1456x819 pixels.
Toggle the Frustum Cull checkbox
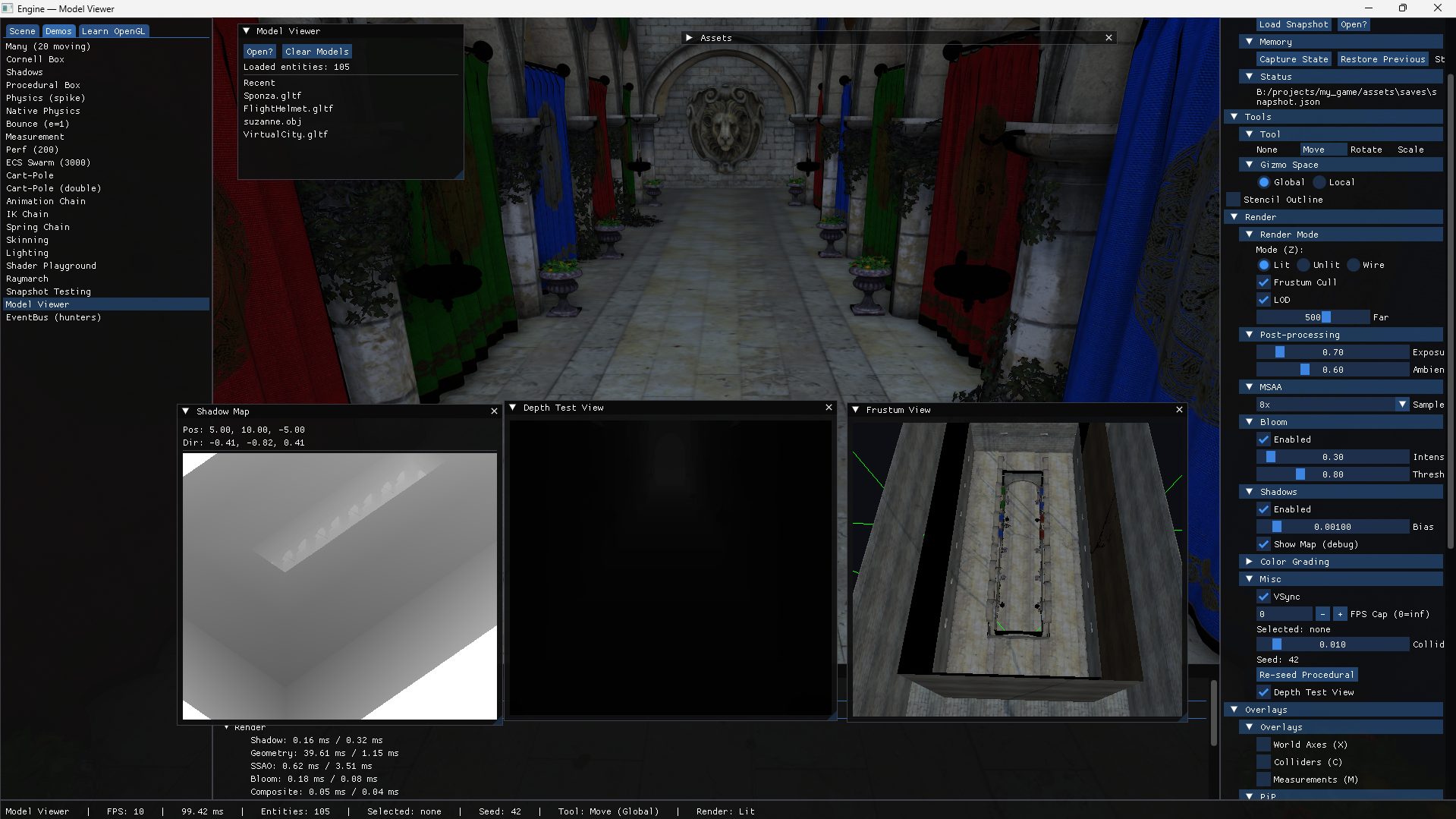coord(1264,282)
